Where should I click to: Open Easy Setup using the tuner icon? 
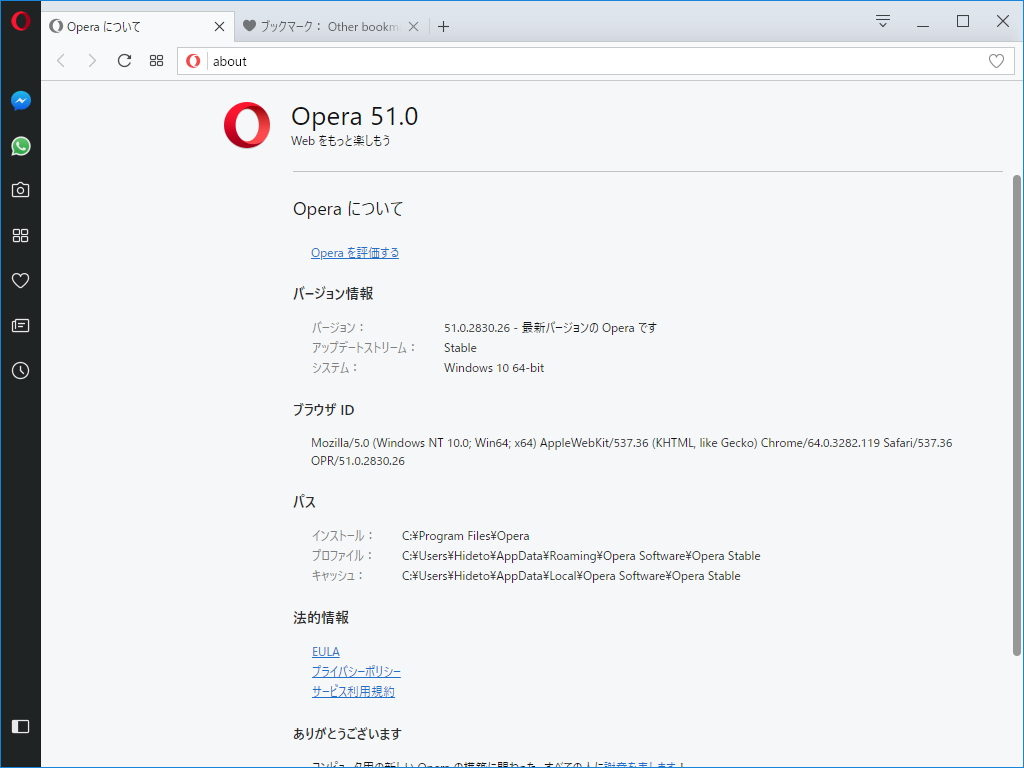(881, 20)
